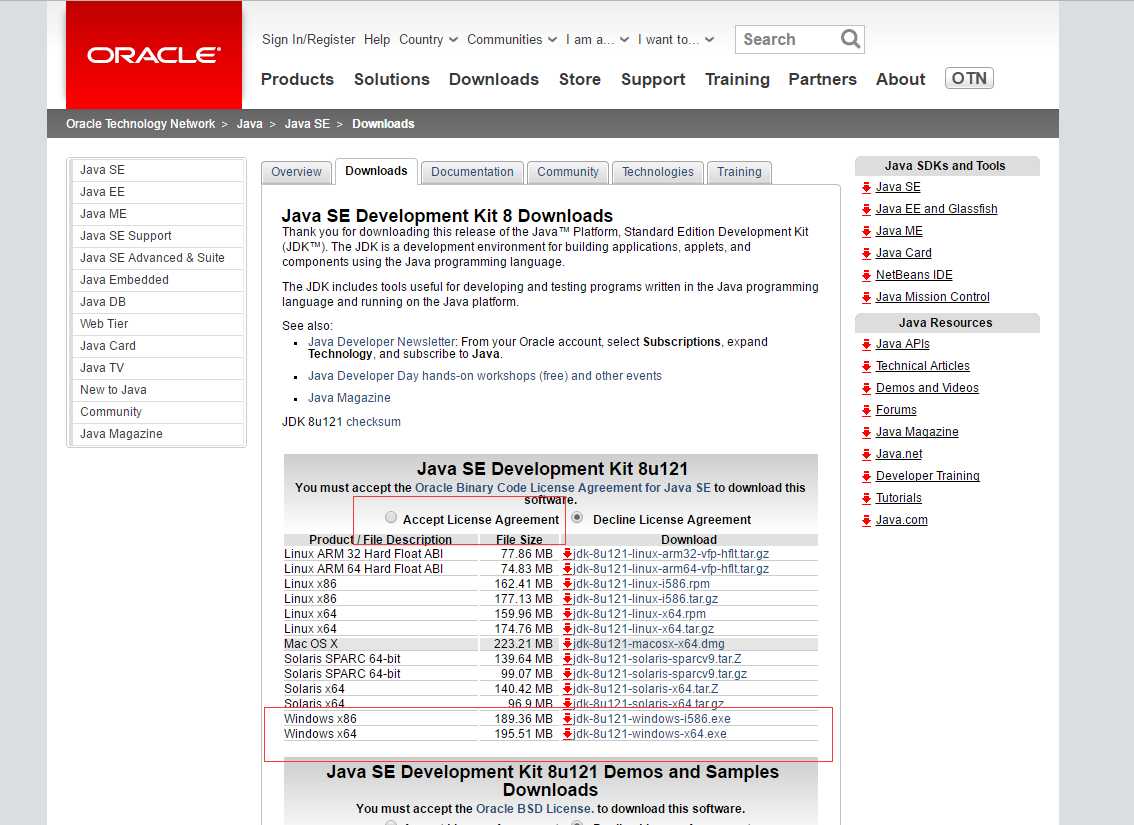Click the OTN button
Image resolution: width=1134 pixels, height=825 pixels.
point(969,78)
